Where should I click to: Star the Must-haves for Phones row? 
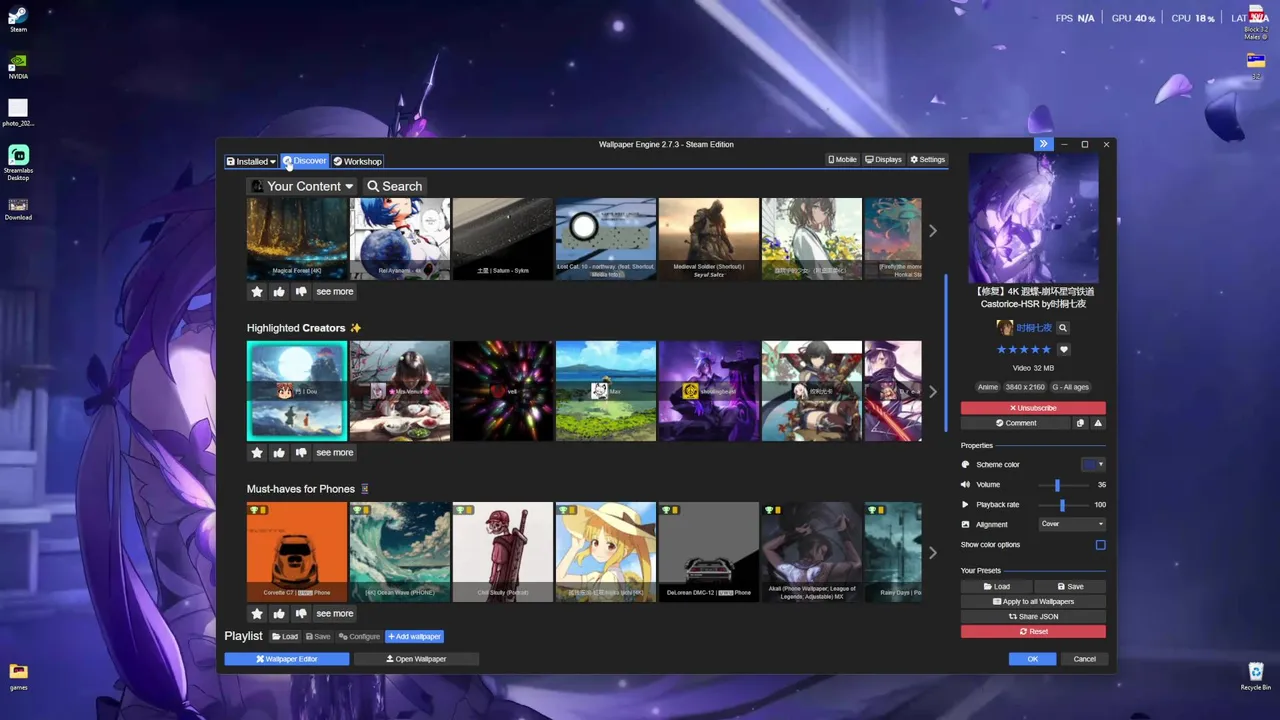(x=257, y=614)
